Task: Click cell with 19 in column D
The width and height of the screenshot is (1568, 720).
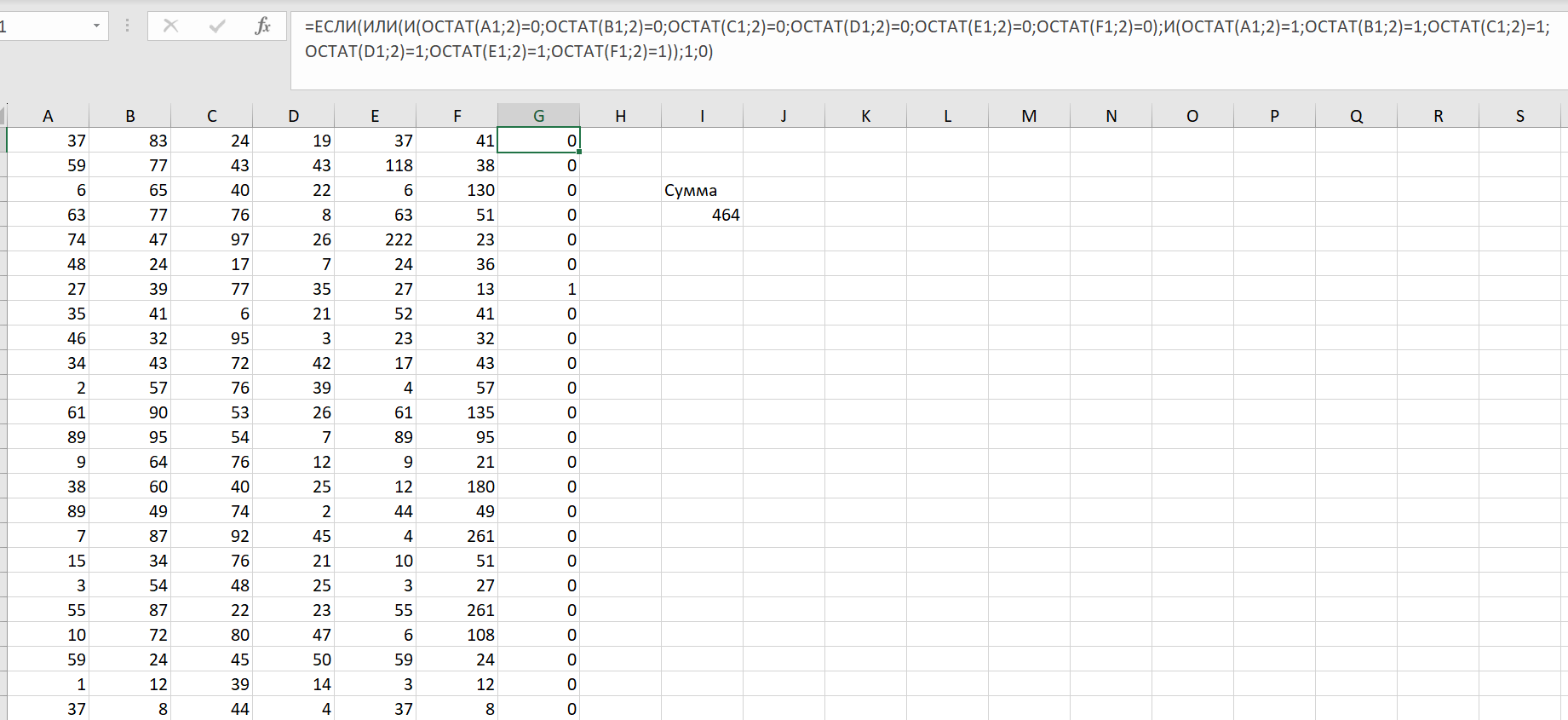Action: tap(293, 141)
